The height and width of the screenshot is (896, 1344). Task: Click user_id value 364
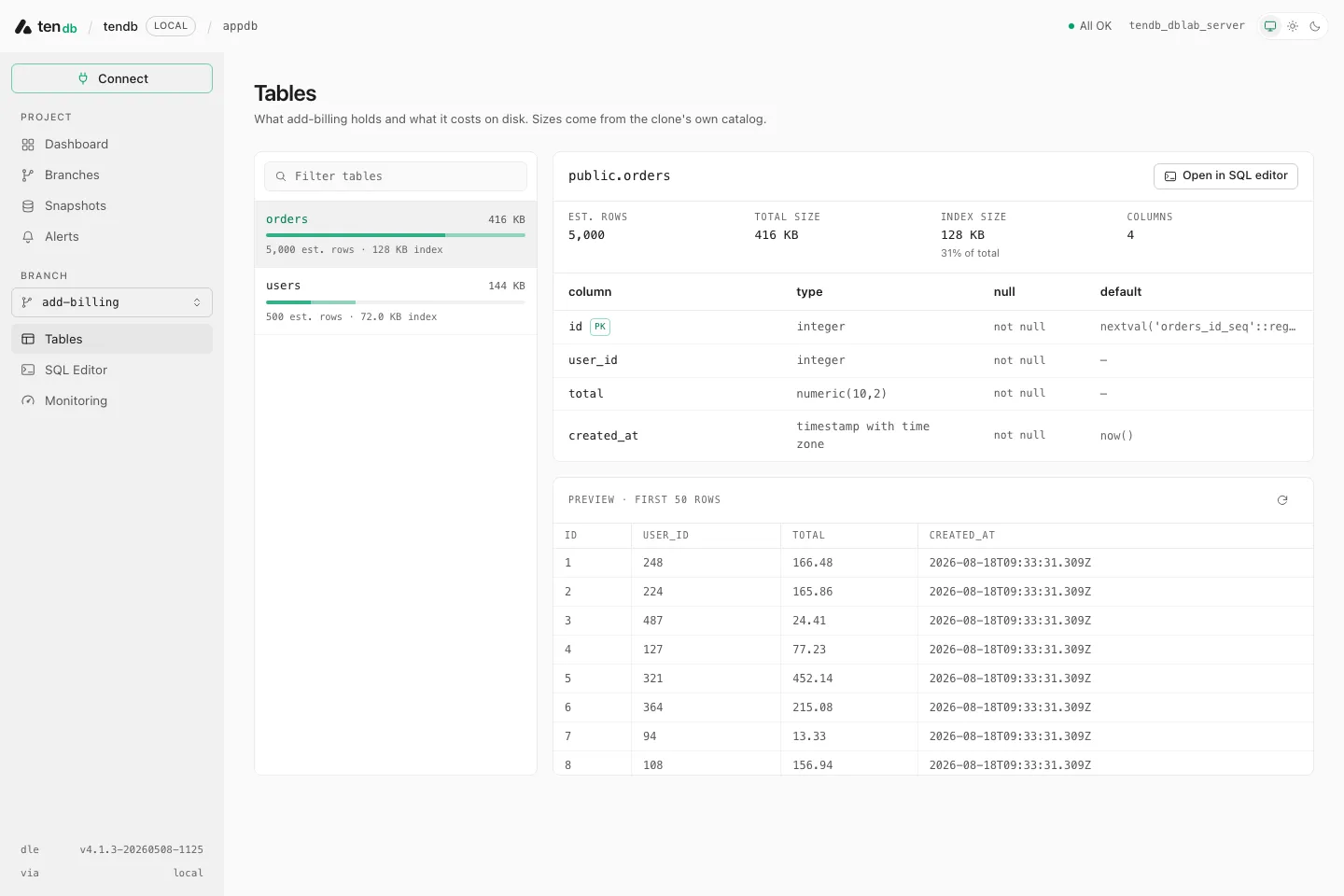point(653,707)
